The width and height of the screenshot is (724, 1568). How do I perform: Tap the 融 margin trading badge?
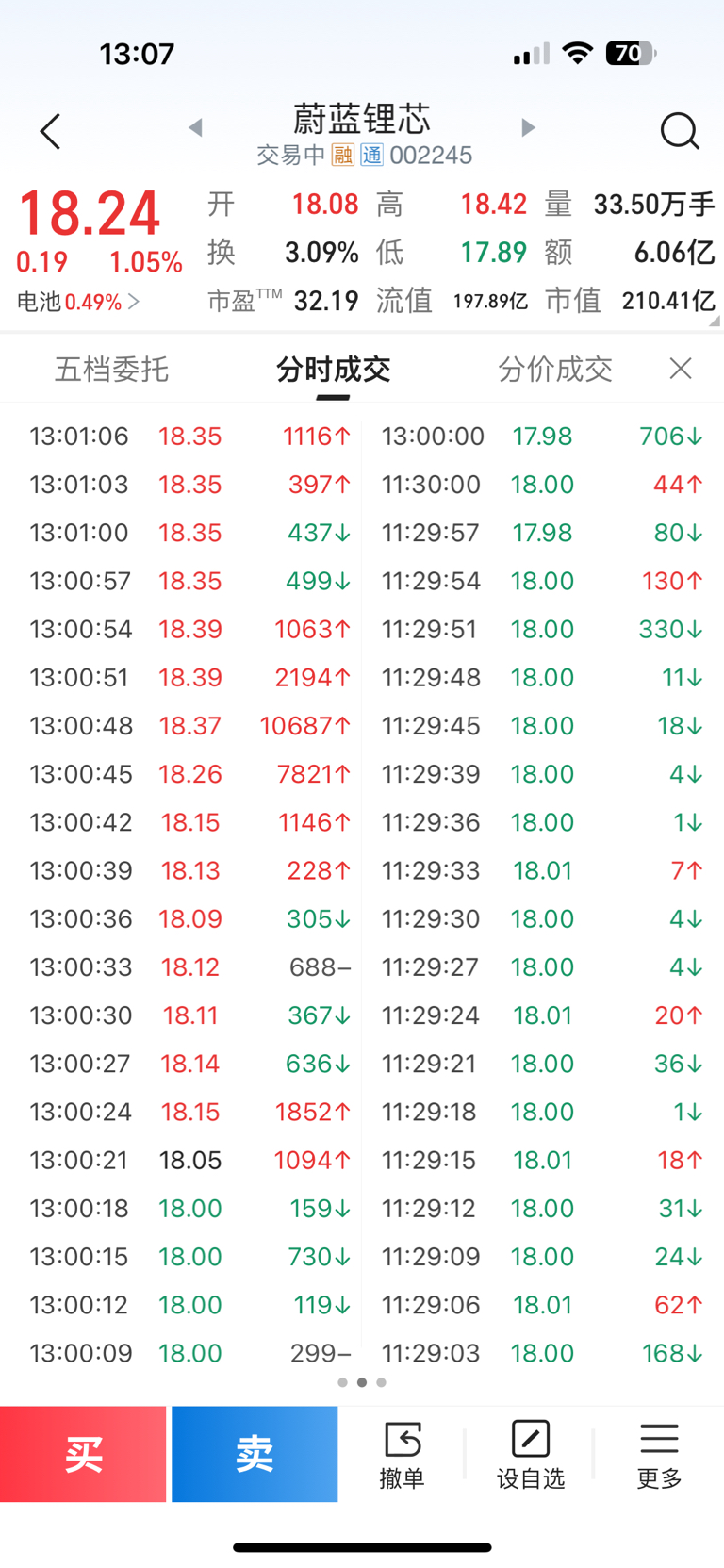point(343,155)
